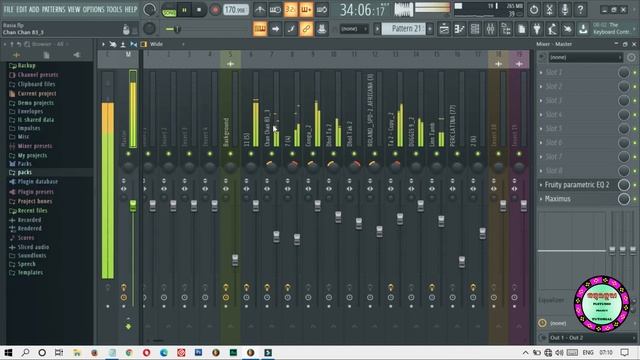Click the audio editor scissors icon
The height and width of the screenshot is (360, 640).
tap(549, 10)
